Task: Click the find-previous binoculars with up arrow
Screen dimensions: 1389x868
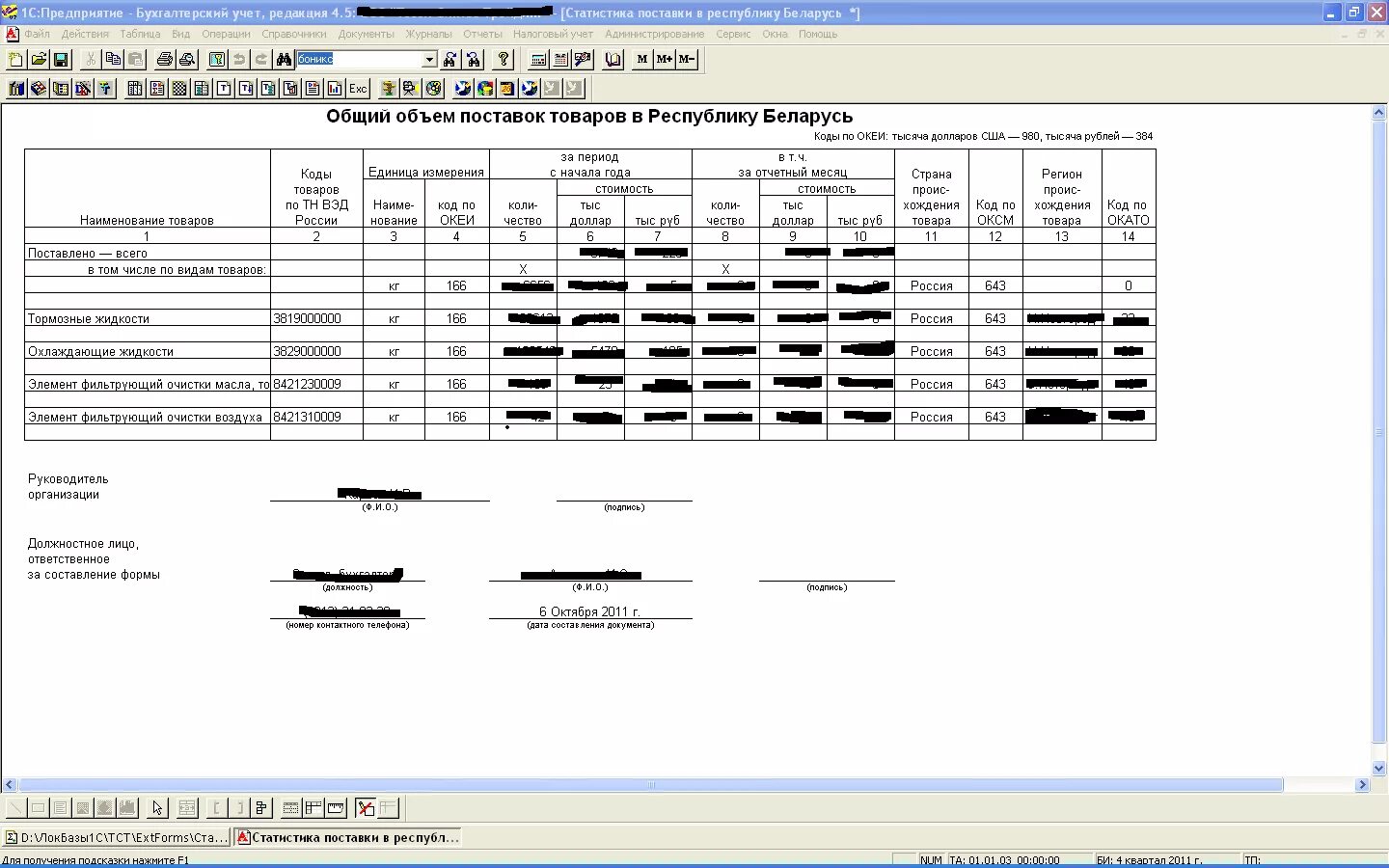Action: pyautogui.click(x=473, y=59)
